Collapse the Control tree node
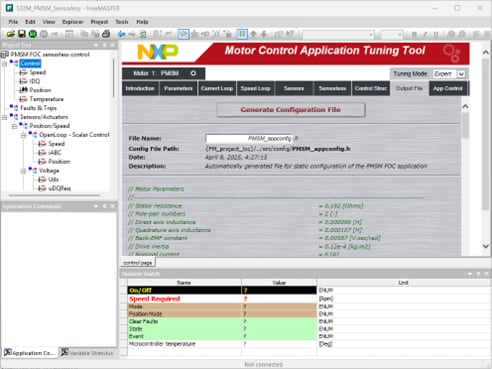Viewport: 492px width, 369px height. (5, 64)
